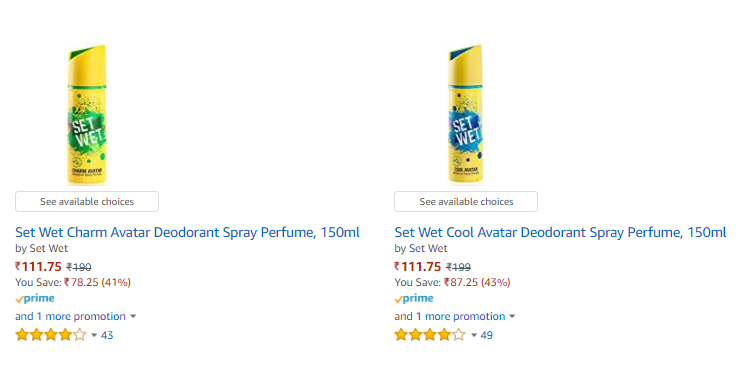Open Set Wet Cool Avatar Deodorant title link
The height and width of the screenshot is (375, 738).
point(560,232)
